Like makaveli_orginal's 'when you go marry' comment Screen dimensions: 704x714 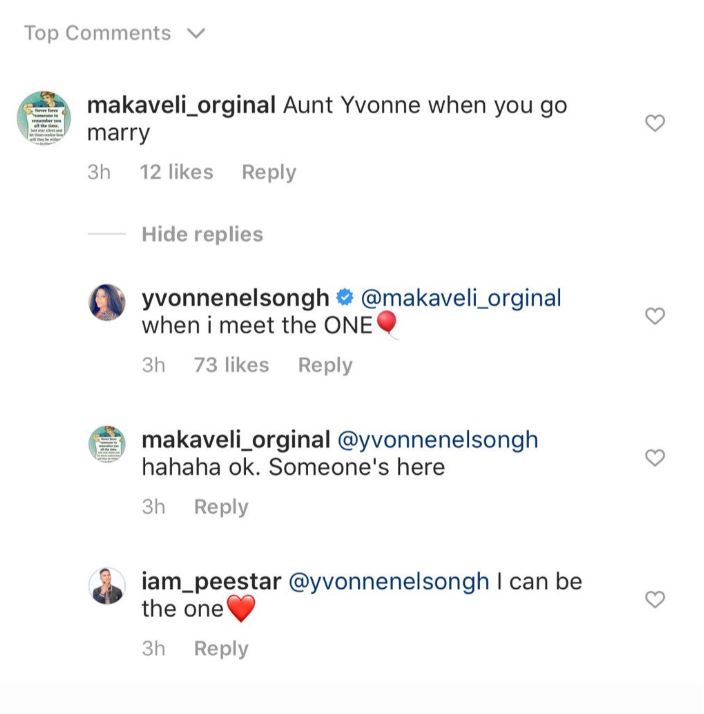[x=654, y=123]
